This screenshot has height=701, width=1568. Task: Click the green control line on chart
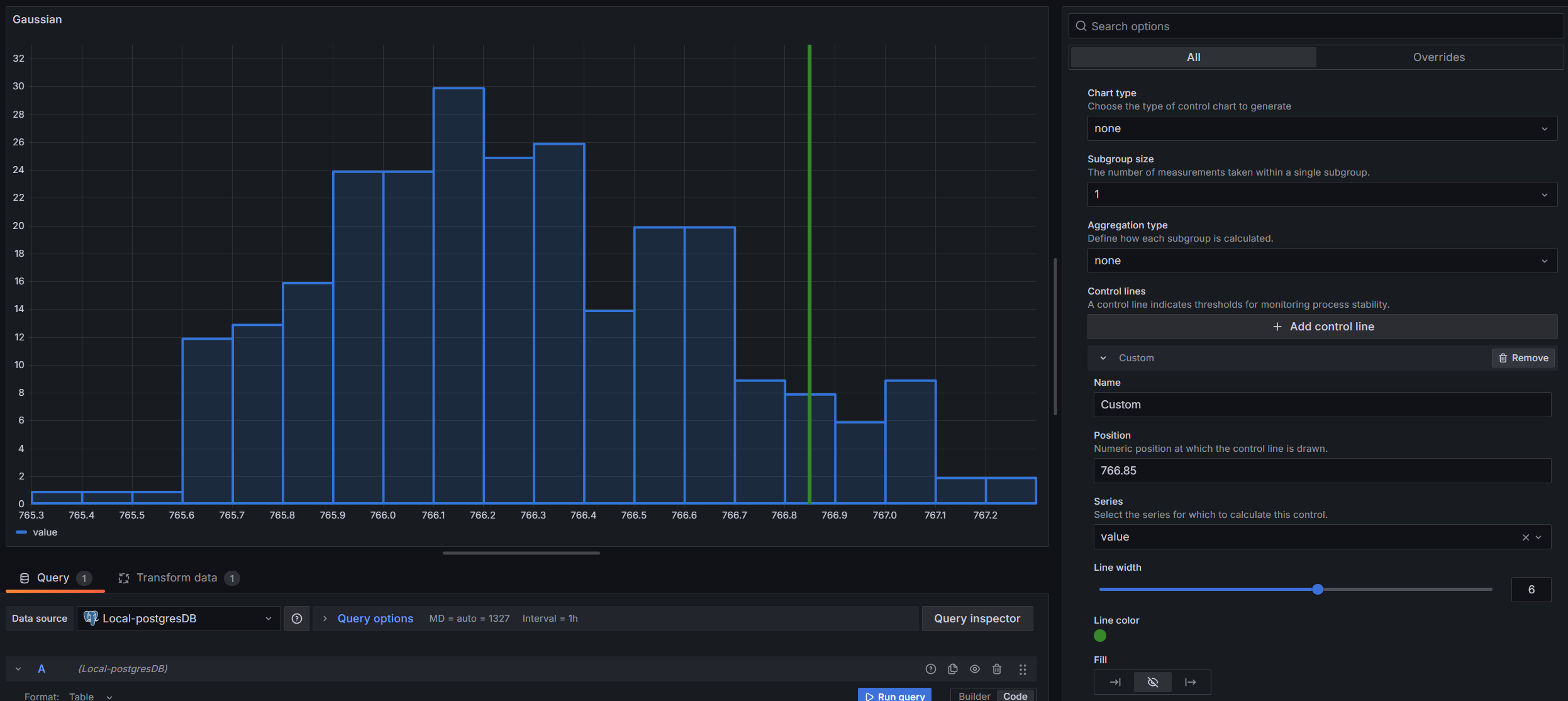click(809, 274)
